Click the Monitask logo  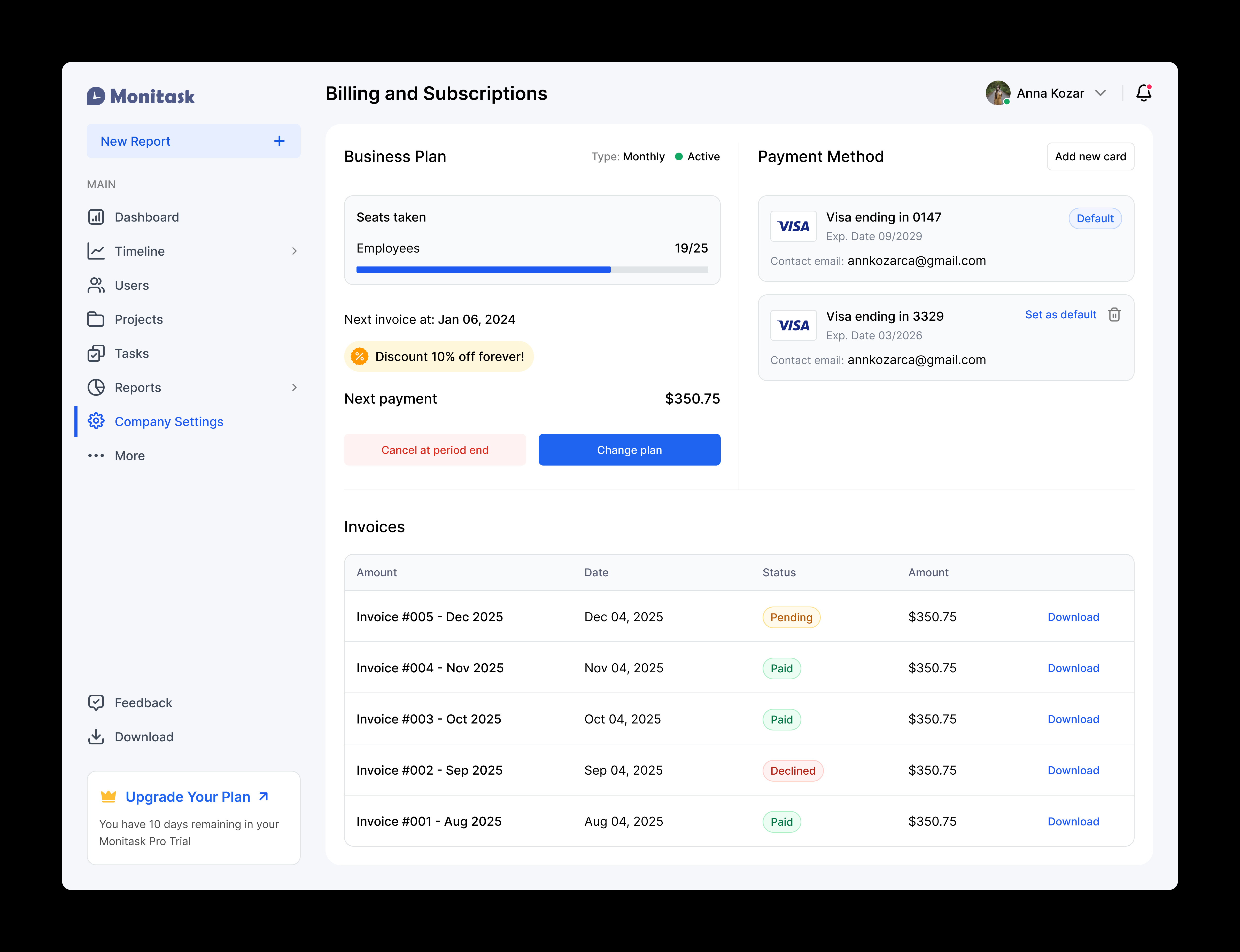(x=140, y=96)
